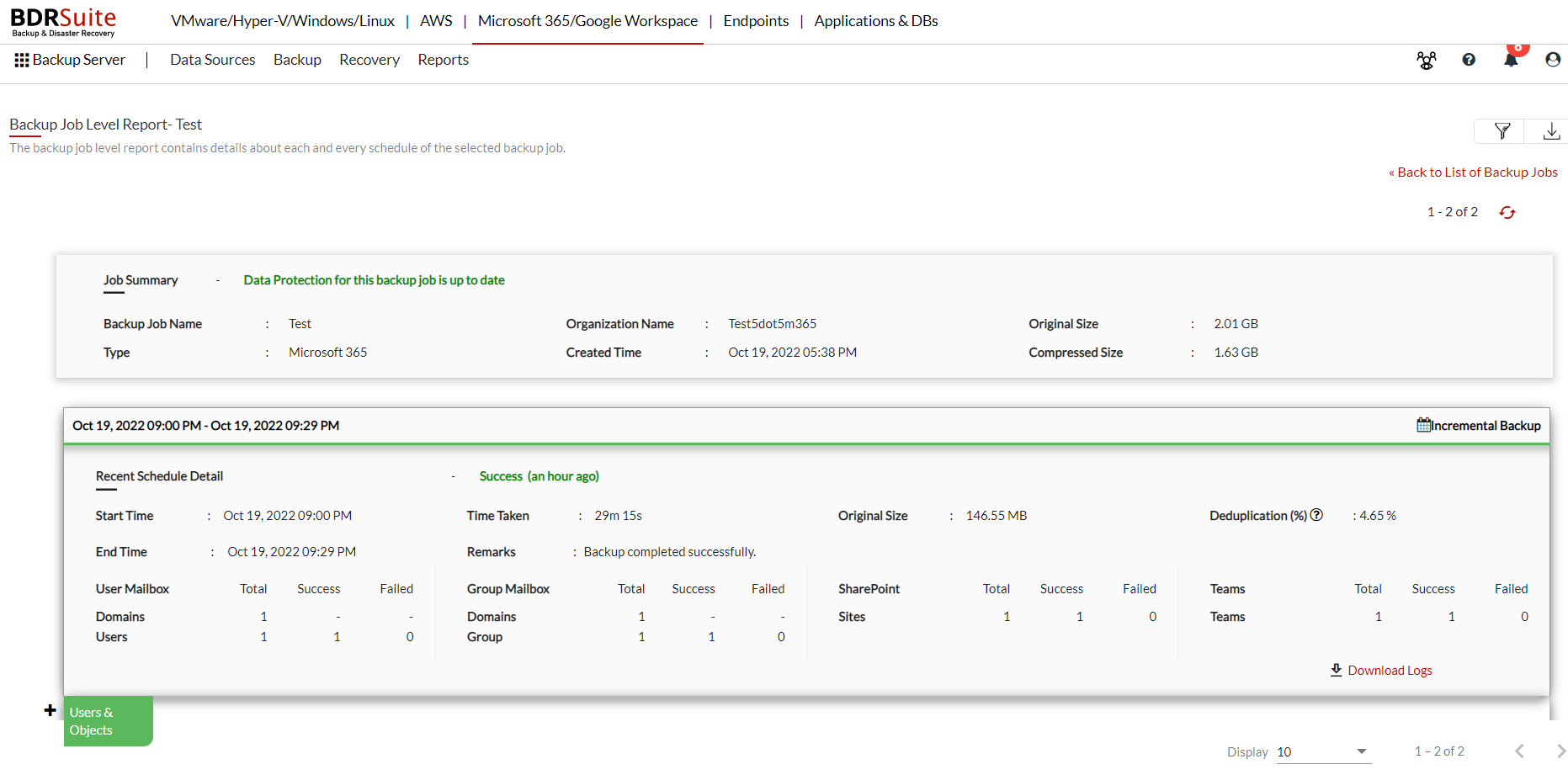Click 'Backup completed successfully.' remark
This screenshot has width=1568, height=775.
coord(670,552)
